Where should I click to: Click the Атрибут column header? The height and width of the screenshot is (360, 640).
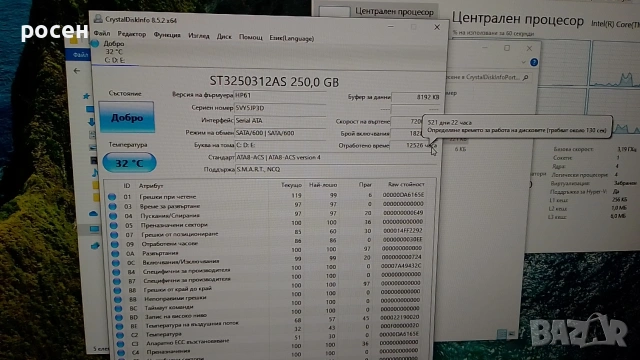coord(151,186)
